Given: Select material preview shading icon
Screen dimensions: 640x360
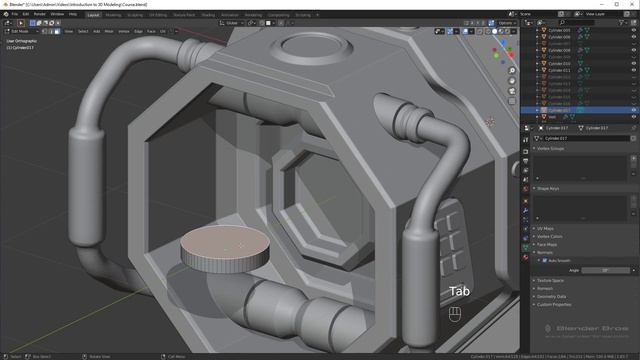Looking at the screenshot, I should tap(501, 31).
